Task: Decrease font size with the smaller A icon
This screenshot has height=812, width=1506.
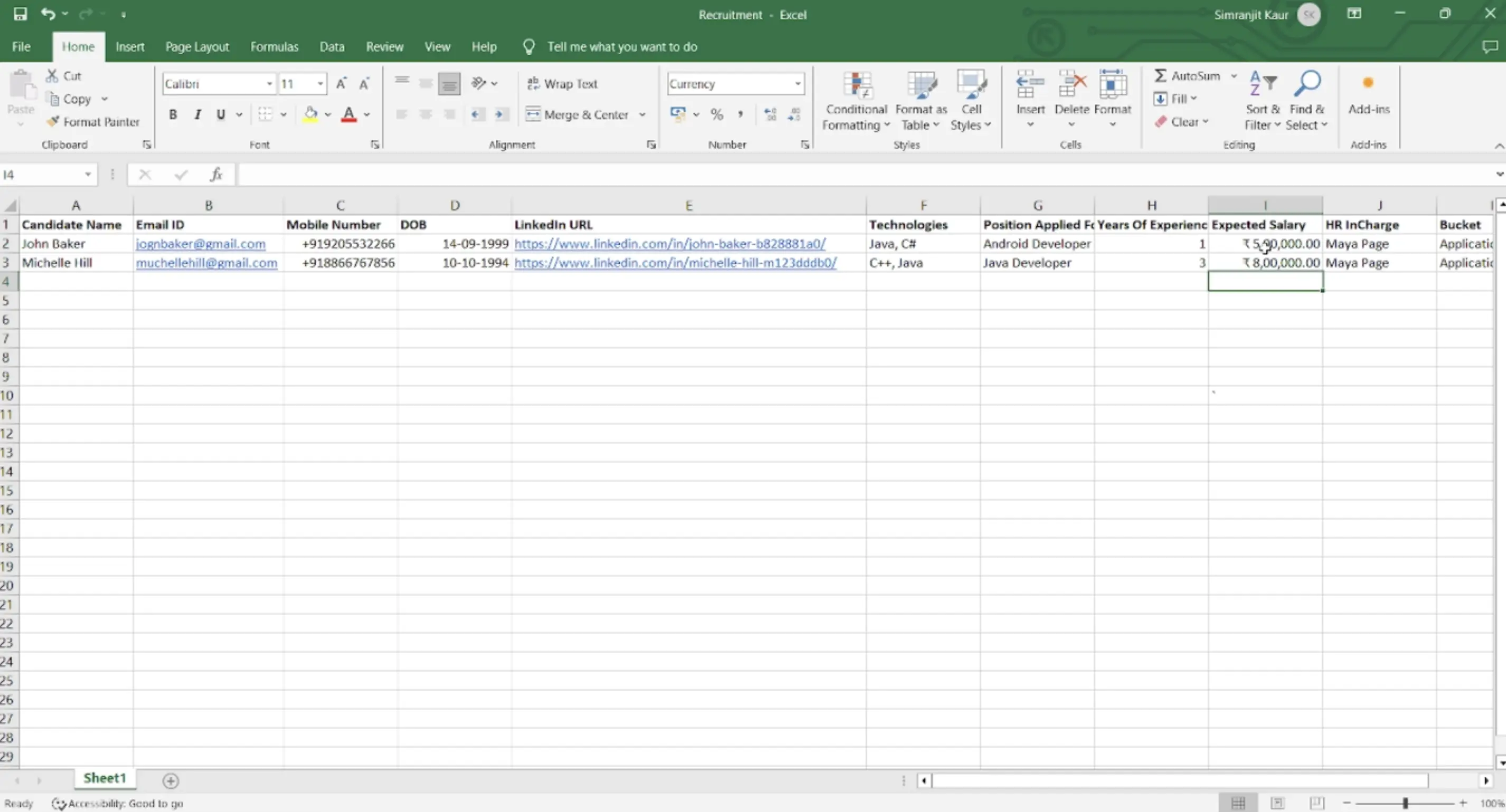Action: [x=364, y=83]
